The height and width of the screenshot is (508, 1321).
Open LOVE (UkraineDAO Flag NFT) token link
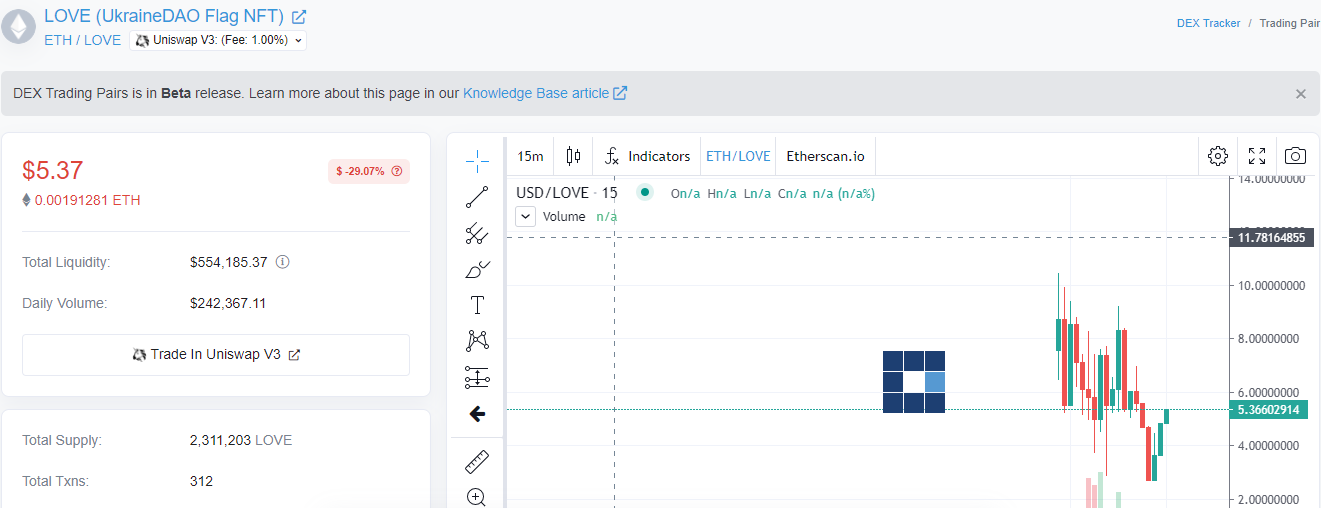(164, 16)
